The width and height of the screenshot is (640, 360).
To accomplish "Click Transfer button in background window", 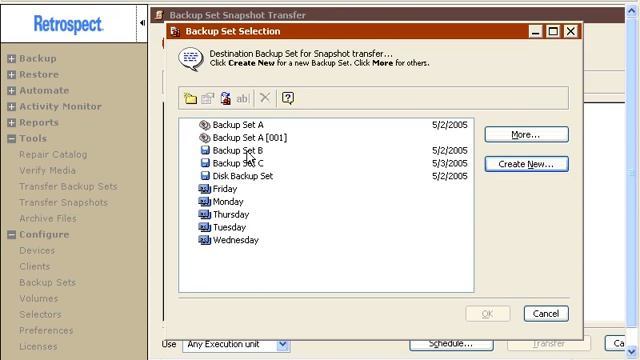I will [549, 344].
